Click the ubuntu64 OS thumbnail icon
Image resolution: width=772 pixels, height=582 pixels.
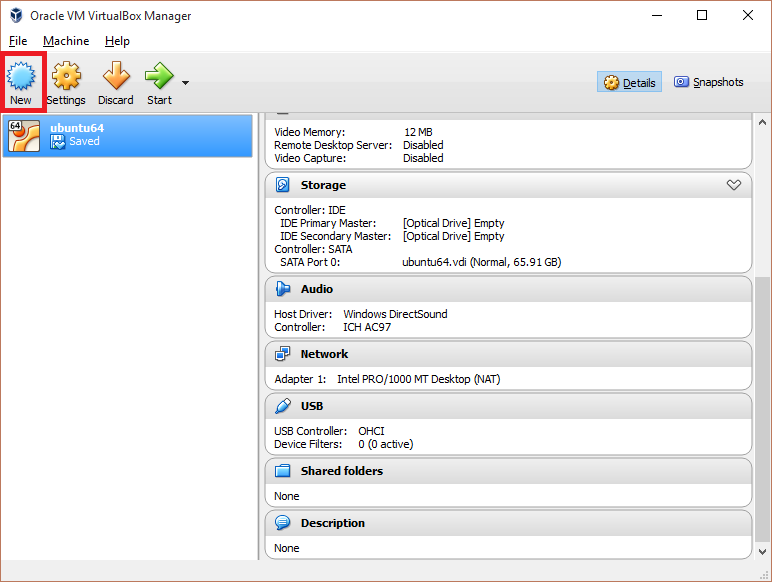click(24, 136)
